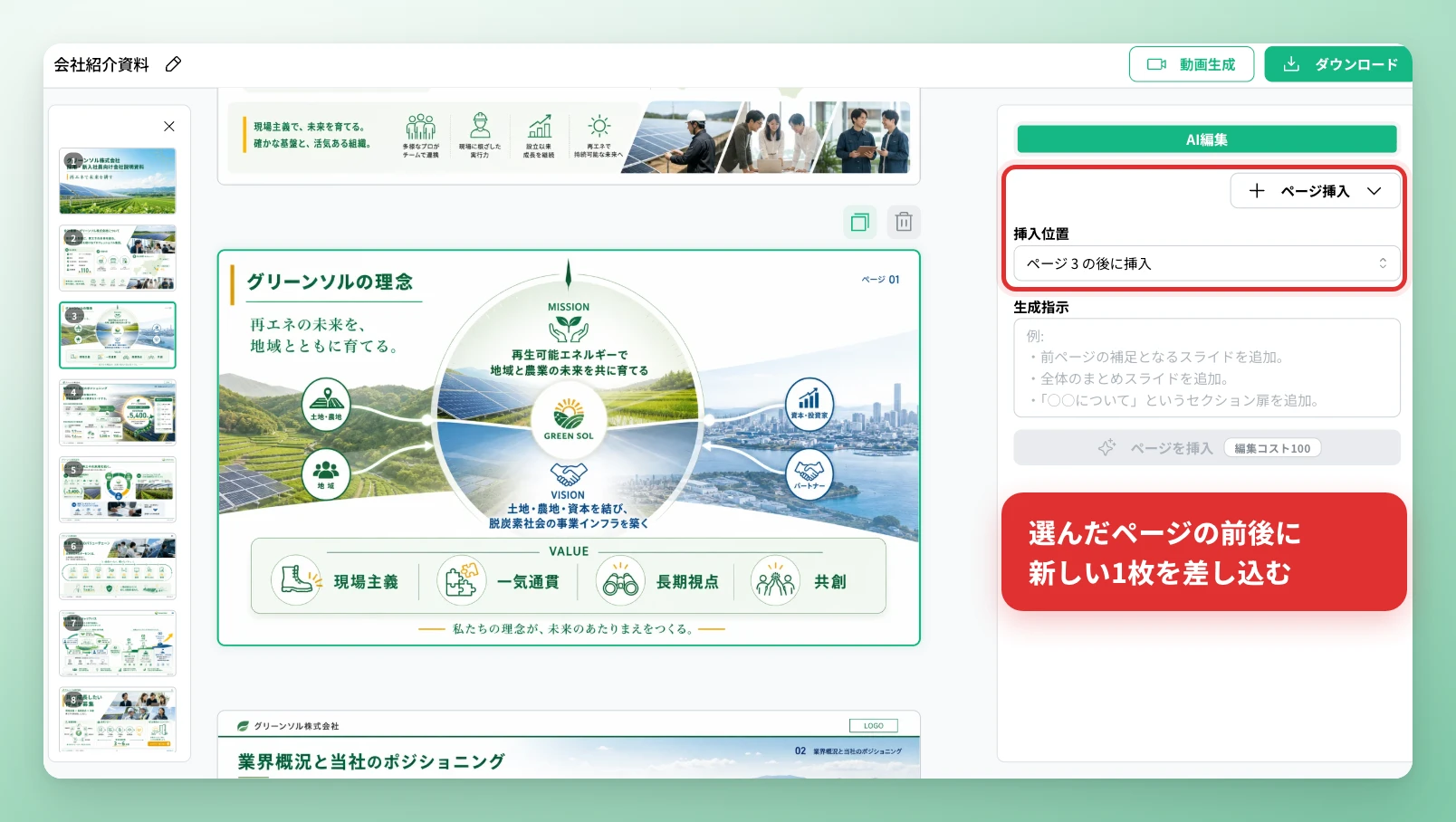Click the 動画生成 button
This screenshot has width=1456, height=822.
point(1192,64)
